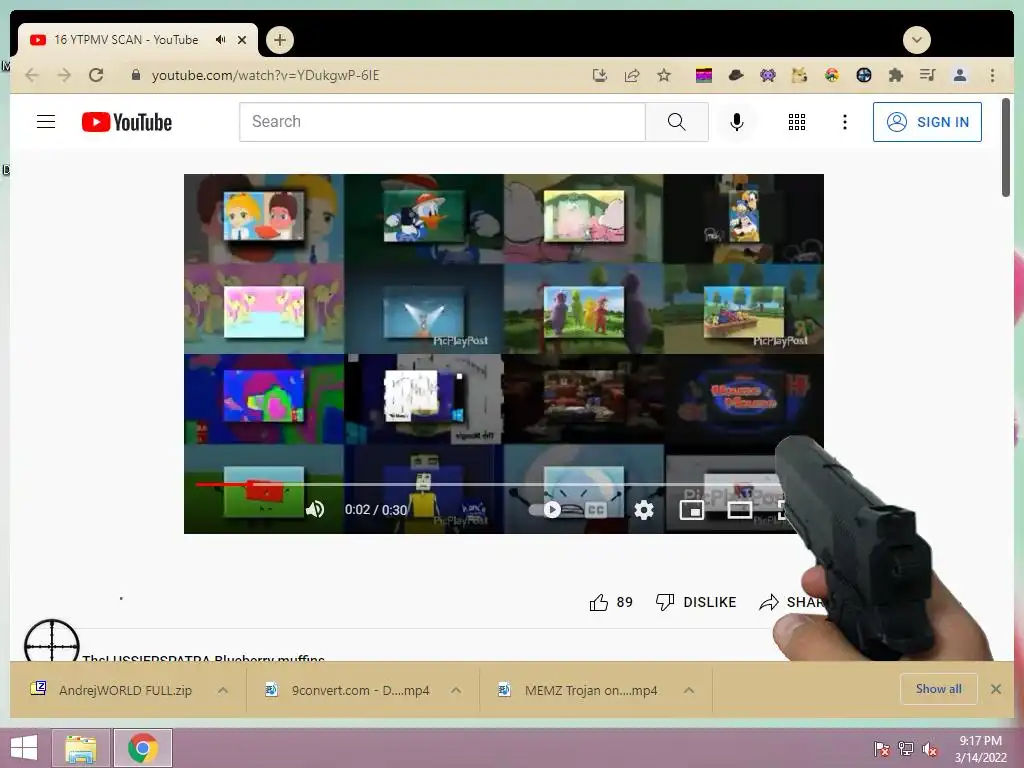This screenshot has height=768, width=1024.
Task: Go forward with the browser forward arrow
Action: 63,75
